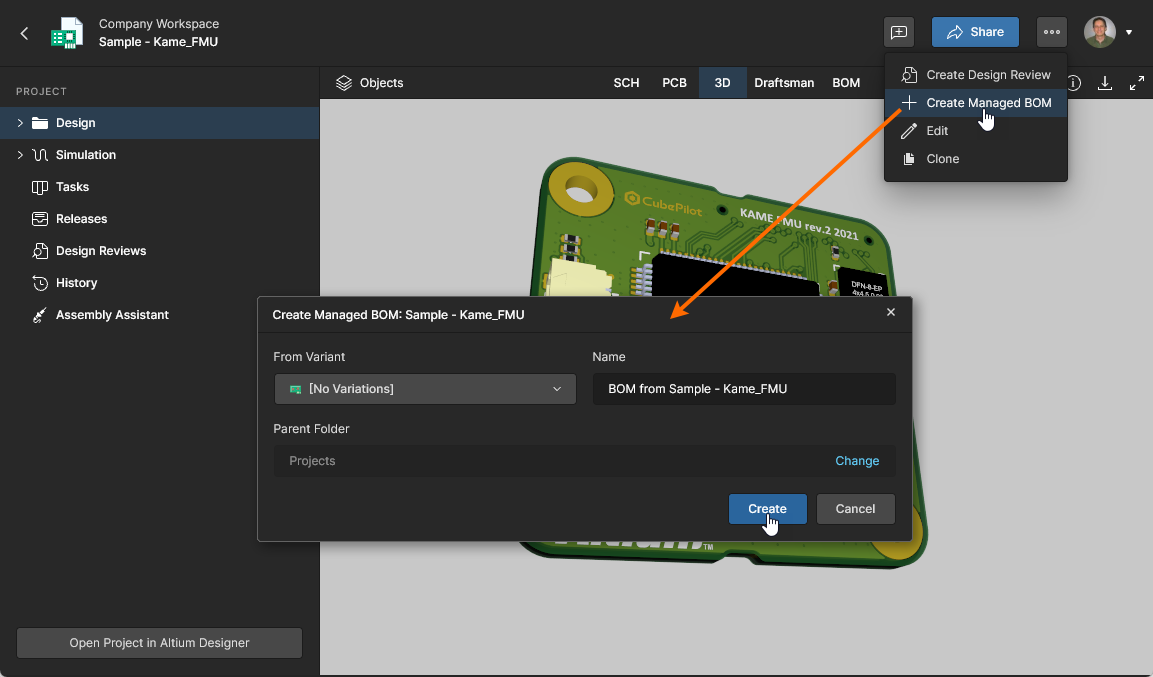Expand the Design tree chevron
Viewport: 1153px width, 677px height.
(x=20, y=123)
